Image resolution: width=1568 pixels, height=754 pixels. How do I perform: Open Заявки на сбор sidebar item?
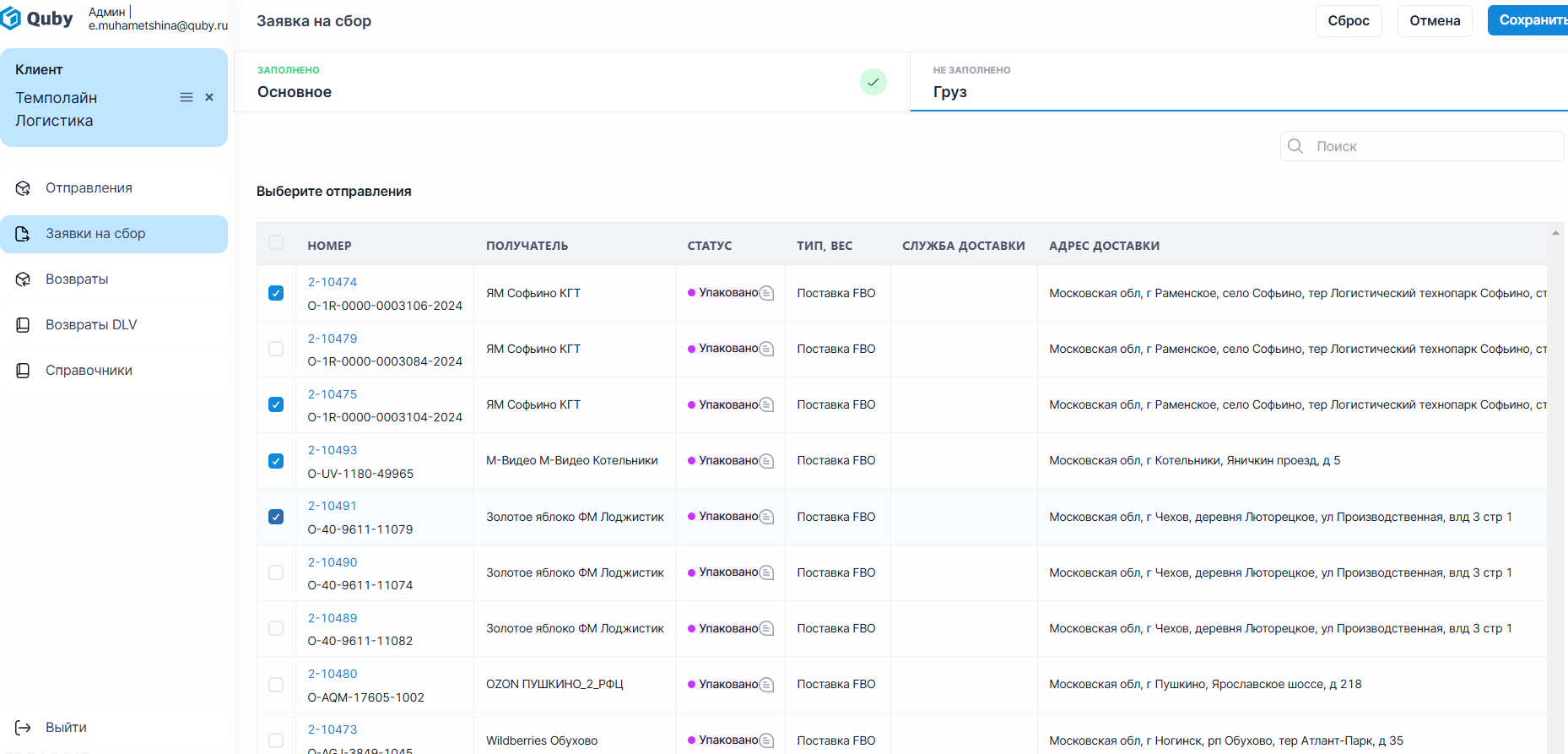114,234
